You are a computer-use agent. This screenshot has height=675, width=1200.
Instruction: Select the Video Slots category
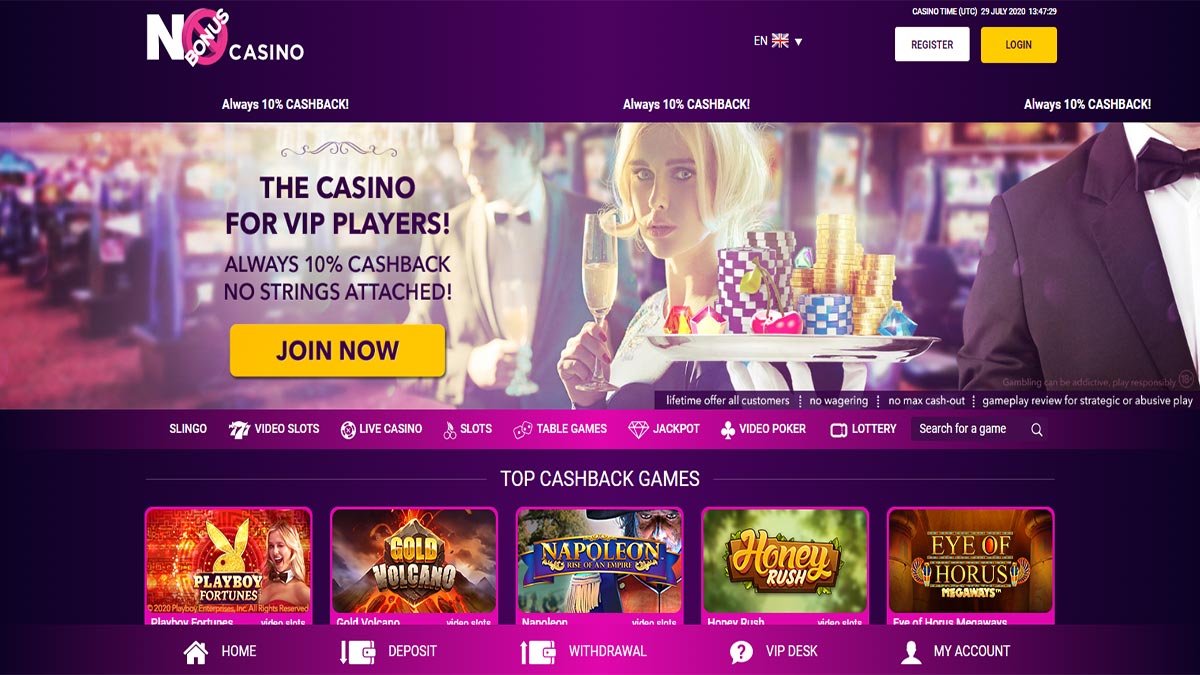click(x=274, y=429)
